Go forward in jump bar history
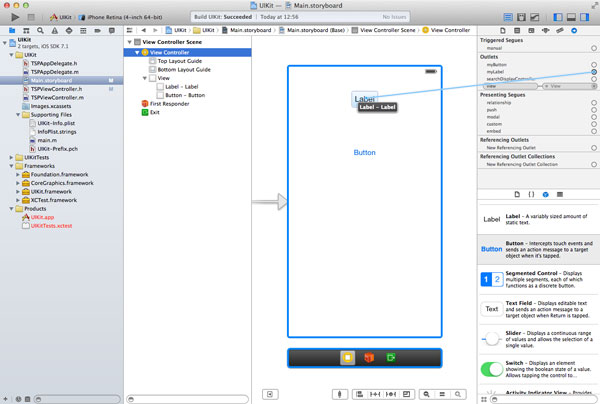 point(155,30)
